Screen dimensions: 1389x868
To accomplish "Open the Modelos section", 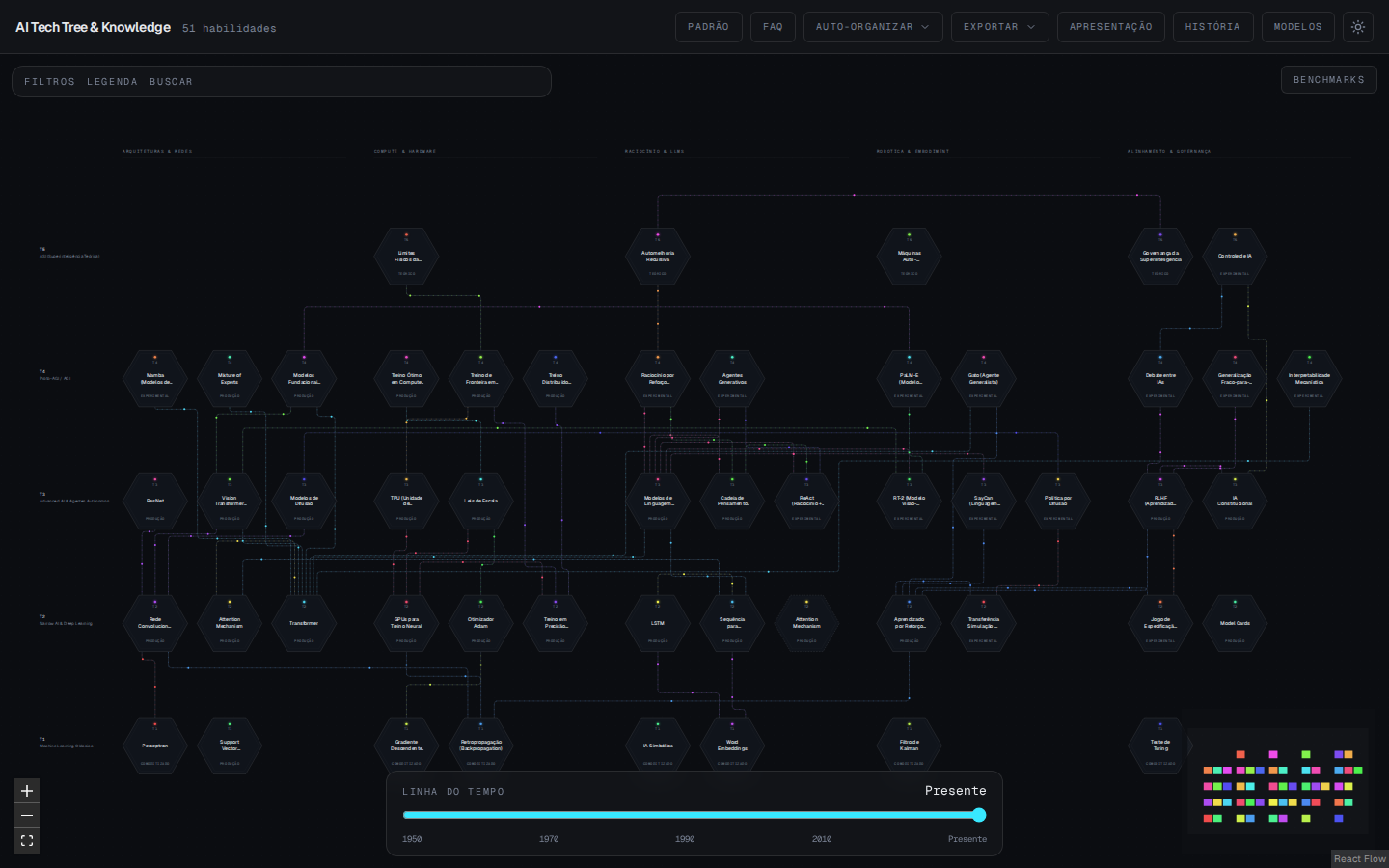I will [1298, 27].
